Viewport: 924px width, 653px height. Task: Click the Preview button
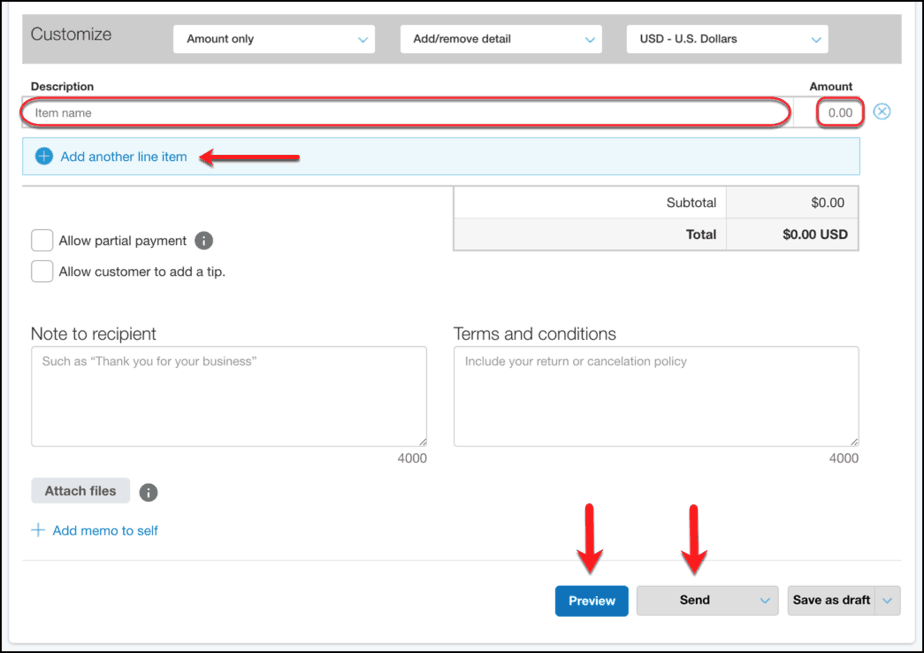[591, 600]
